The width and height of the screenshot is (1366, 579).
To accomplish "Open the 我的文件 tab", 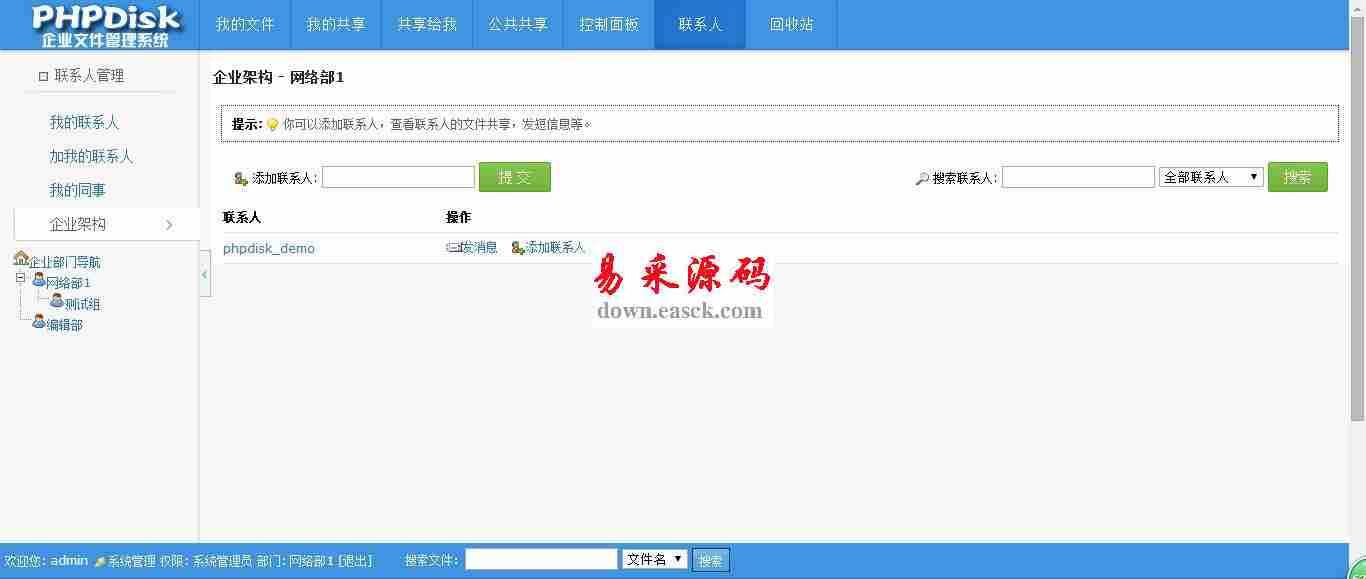I will [245, 25].
